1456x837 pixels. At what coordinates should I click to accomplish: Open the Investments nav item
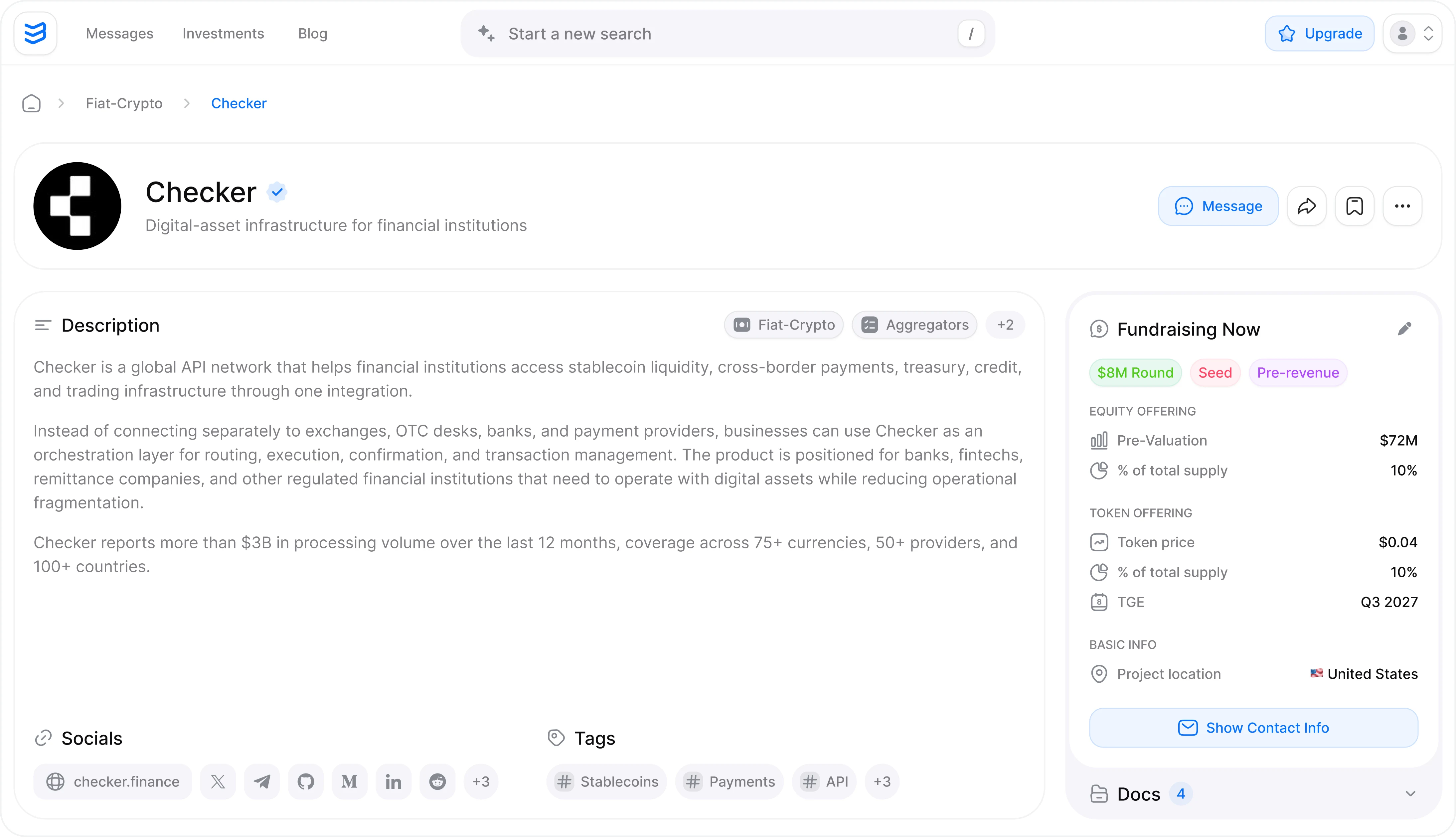coord(223,33)
